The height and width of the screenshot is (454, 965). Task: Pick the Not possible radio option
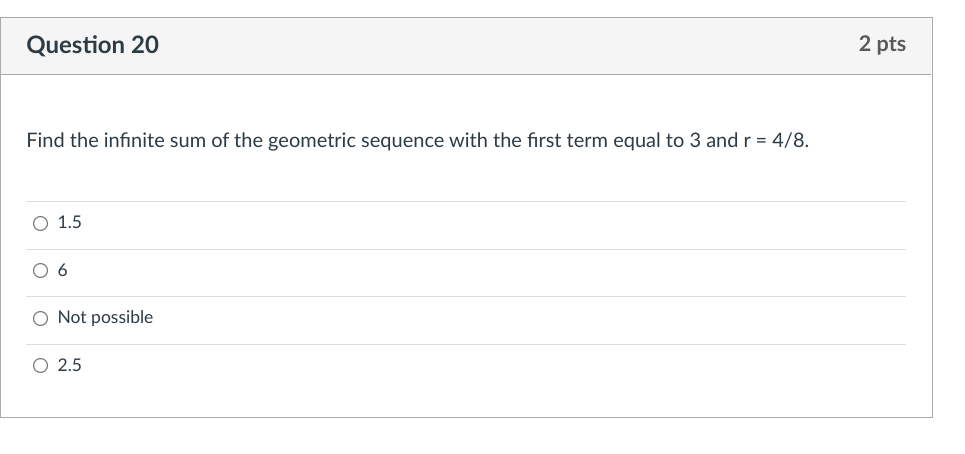point(40,318)
